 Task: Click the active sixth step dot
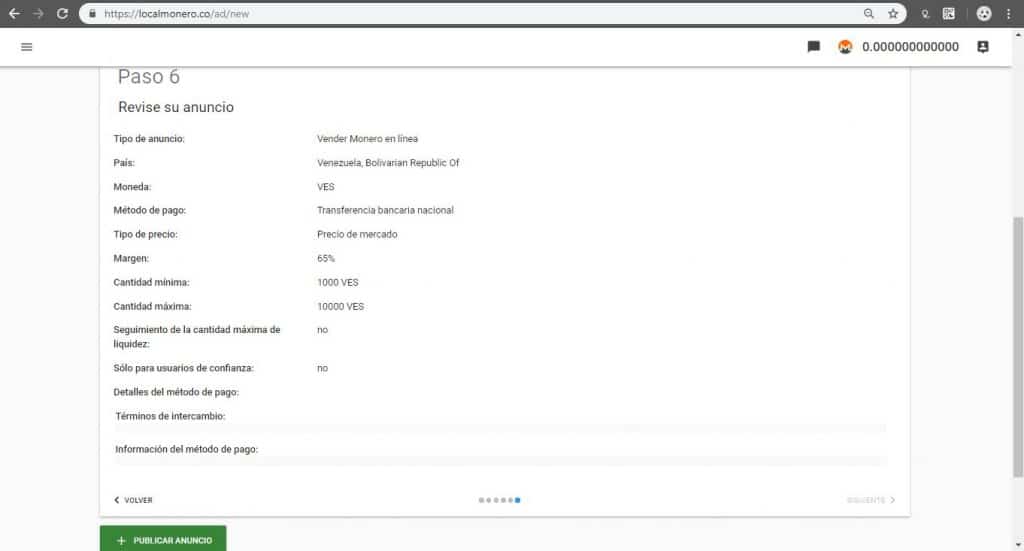pos(517,500)
